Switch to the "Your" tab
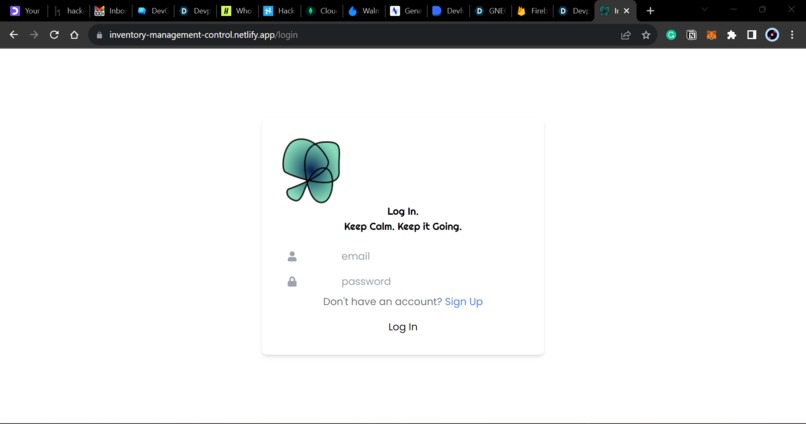The height and width of the screenshot is (424, 806). coord(25,11)
